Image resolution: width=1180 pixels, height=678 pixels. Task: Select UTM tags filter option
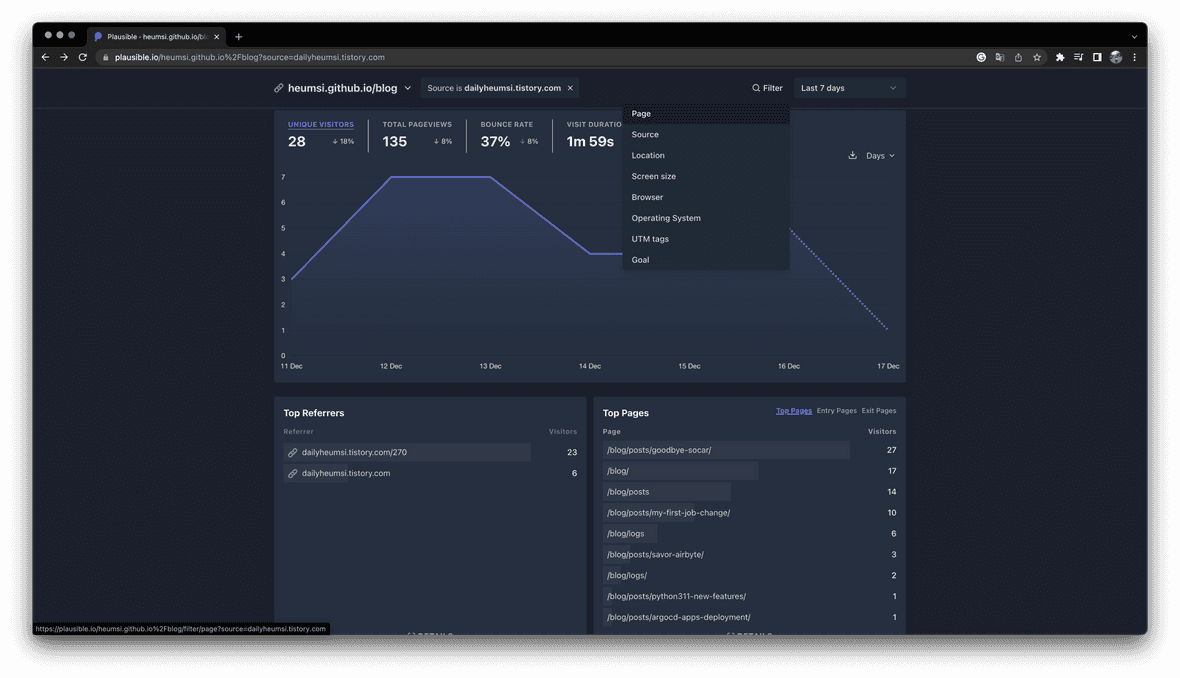click(650, 239)
